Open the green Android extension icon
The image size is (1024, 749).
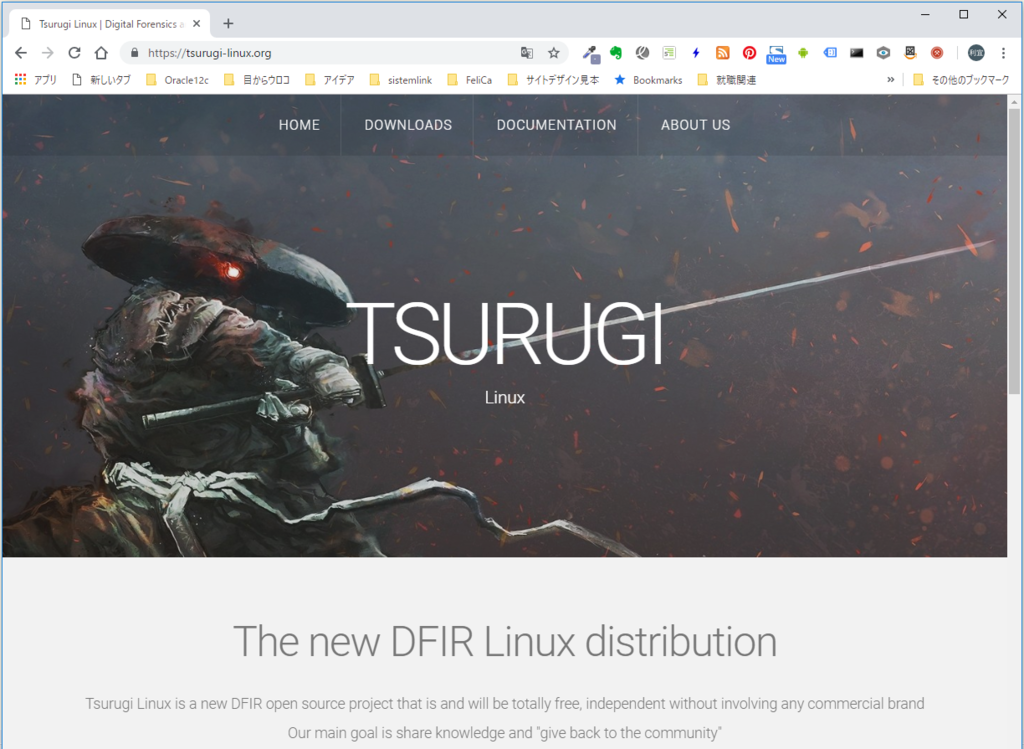tap(803, 53)
